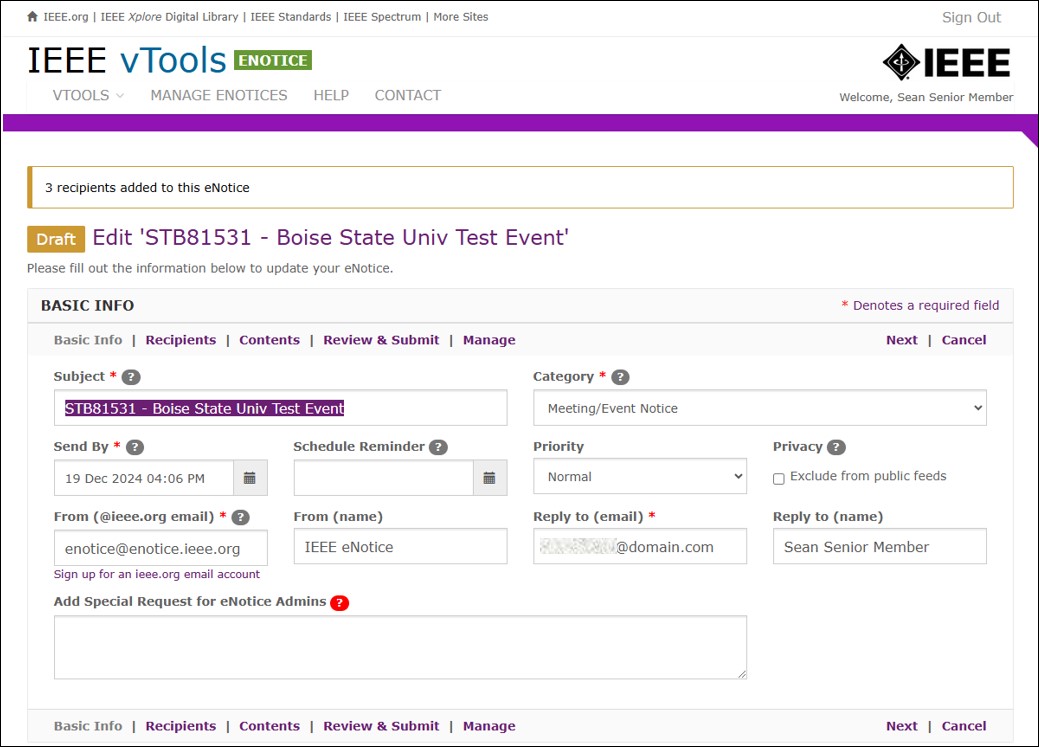The height and width of the screenshot is (747, 1039).
Task: Click the Reply to (email) field
Action: click(x=640, y=547)
